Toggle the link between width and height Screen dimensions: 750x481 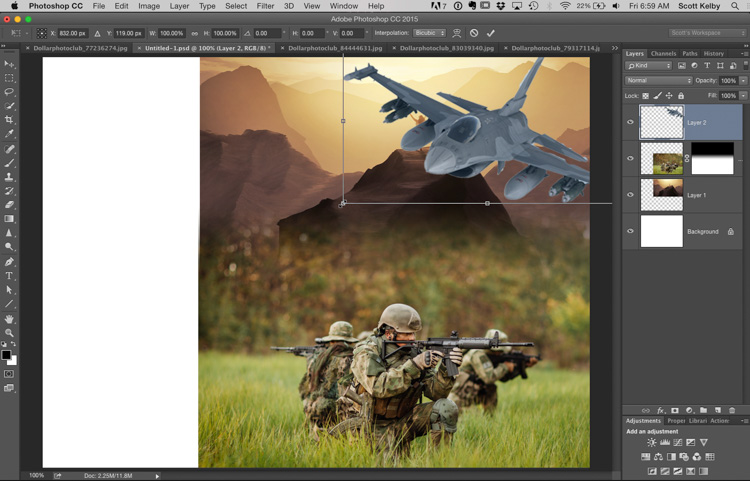193,33
